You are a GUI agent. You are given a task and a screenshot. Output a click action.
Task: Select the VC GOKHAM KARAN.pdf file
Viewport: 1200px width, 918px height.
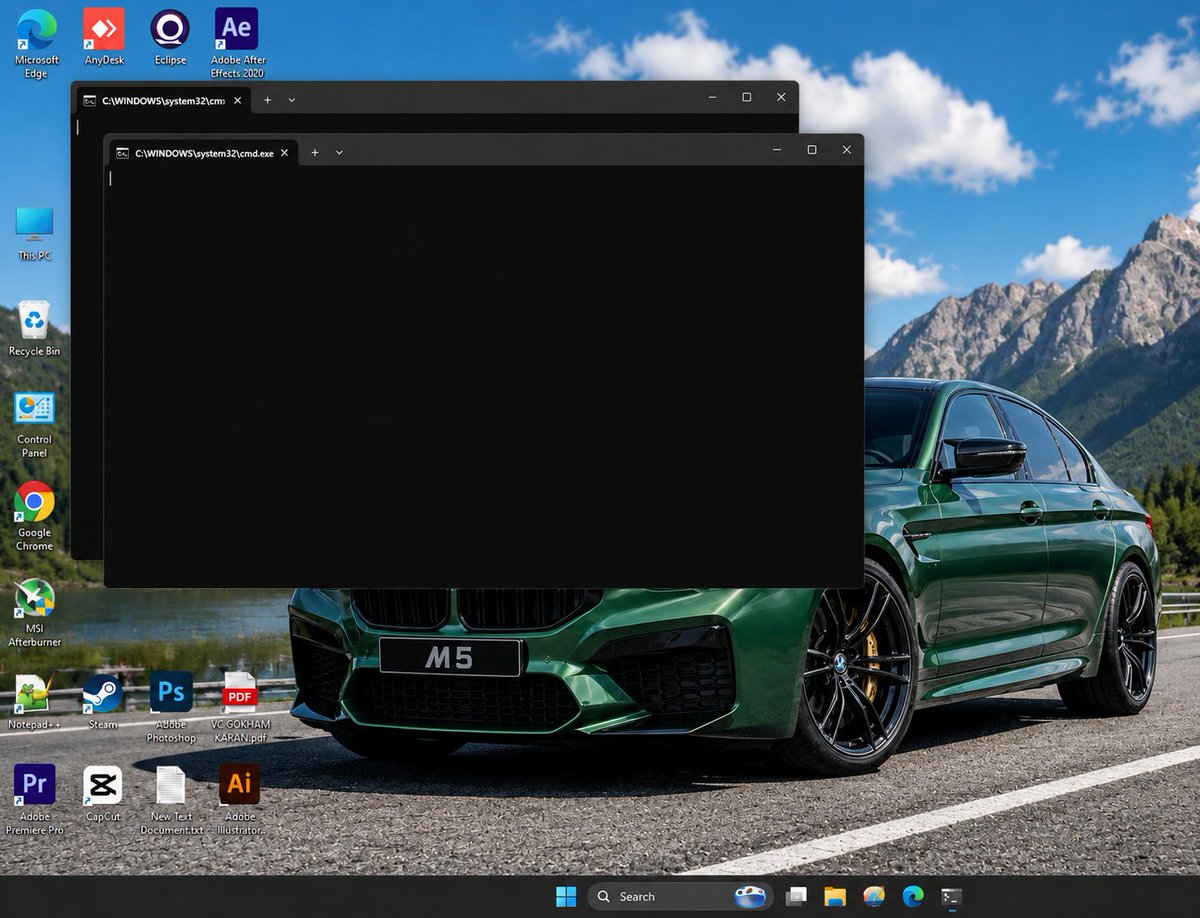240,707
